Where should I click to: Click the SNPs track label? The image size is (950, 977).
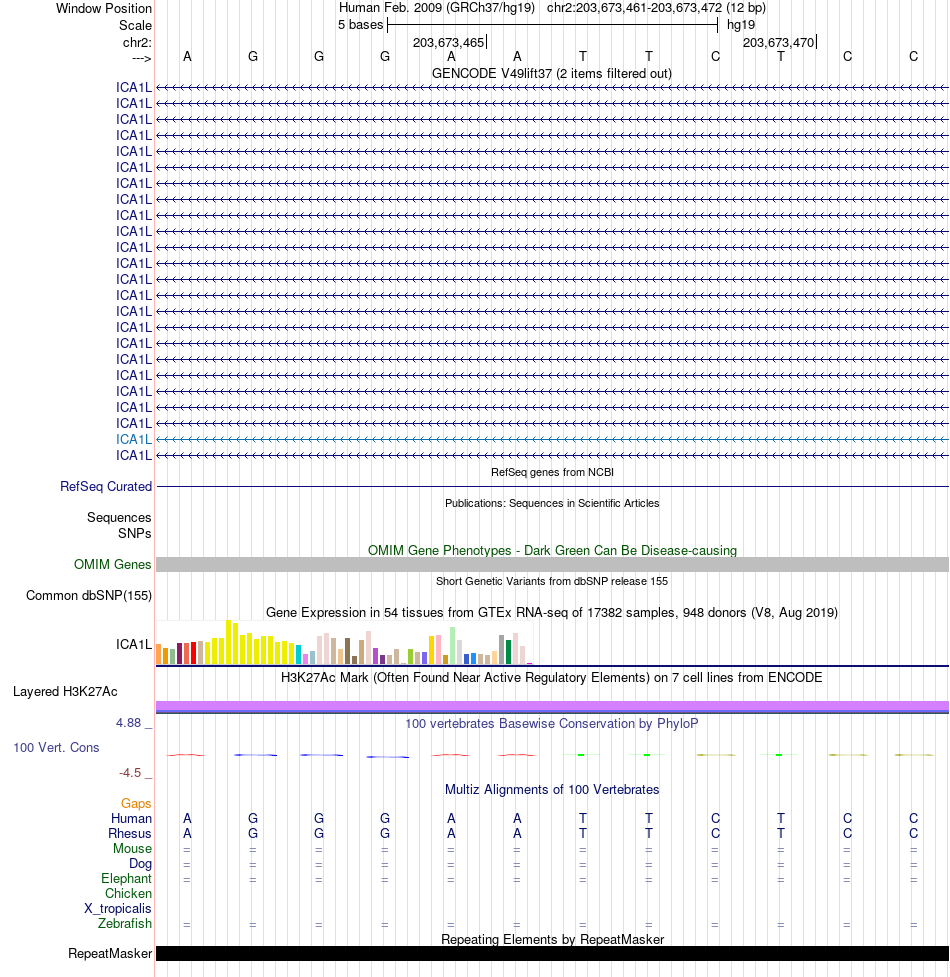click(x=135, y=534)
